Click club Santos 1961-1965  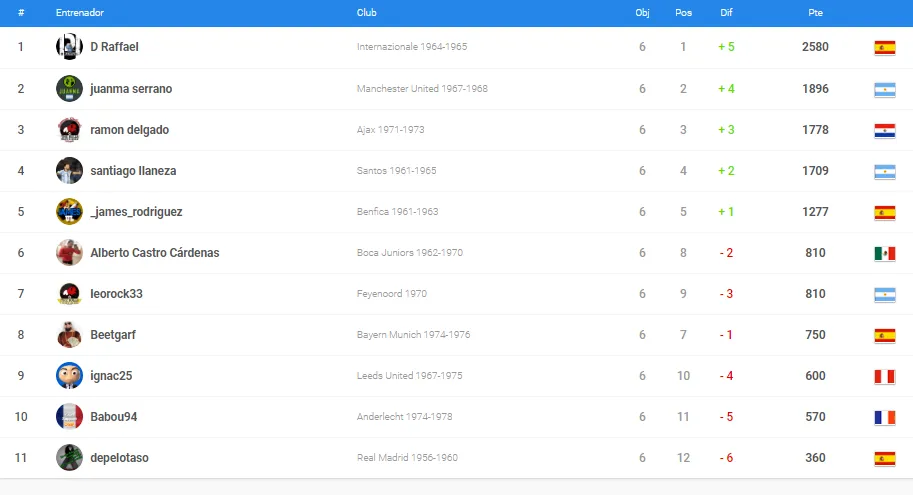397,171
